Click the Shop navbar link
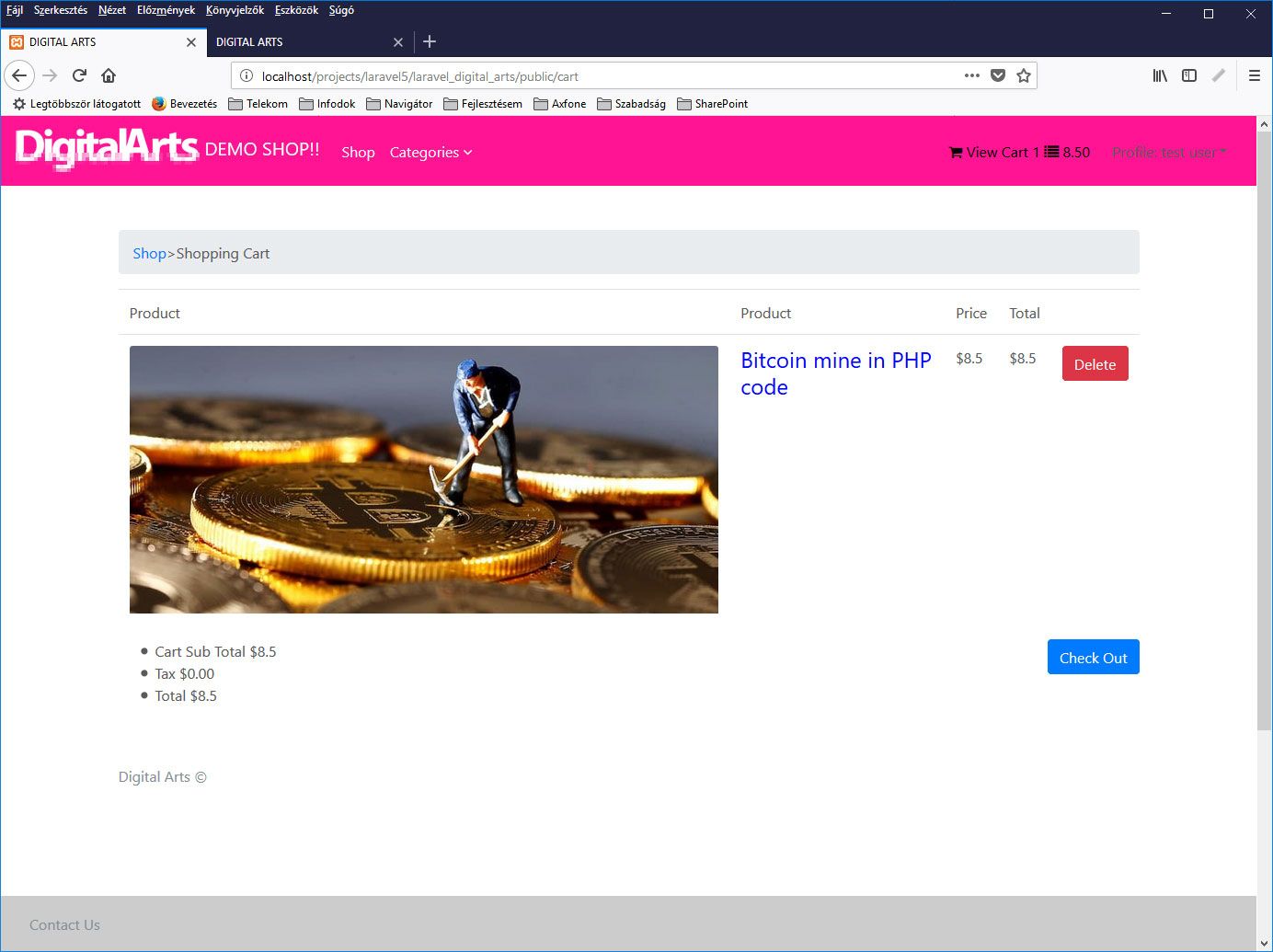This screenshot has width=1273, height=952. [358, 153]
